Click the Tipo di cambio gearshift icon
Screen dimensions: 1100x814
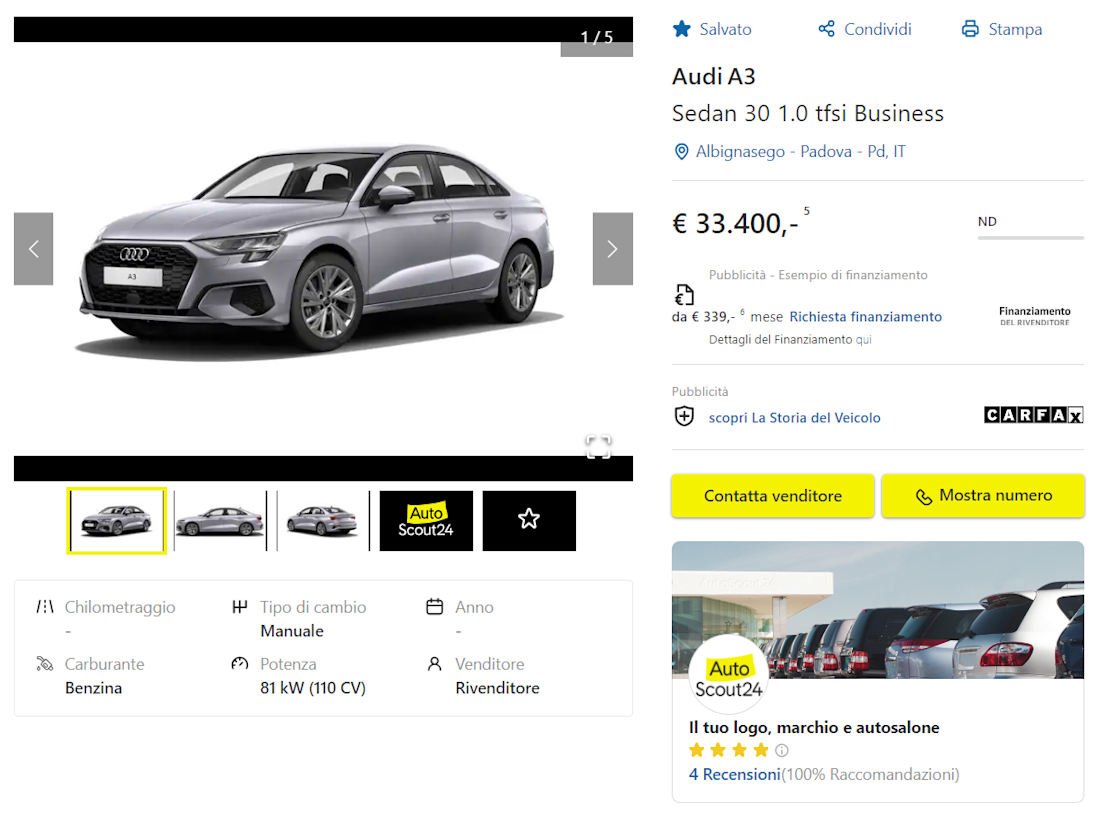(x=239, y=606)
